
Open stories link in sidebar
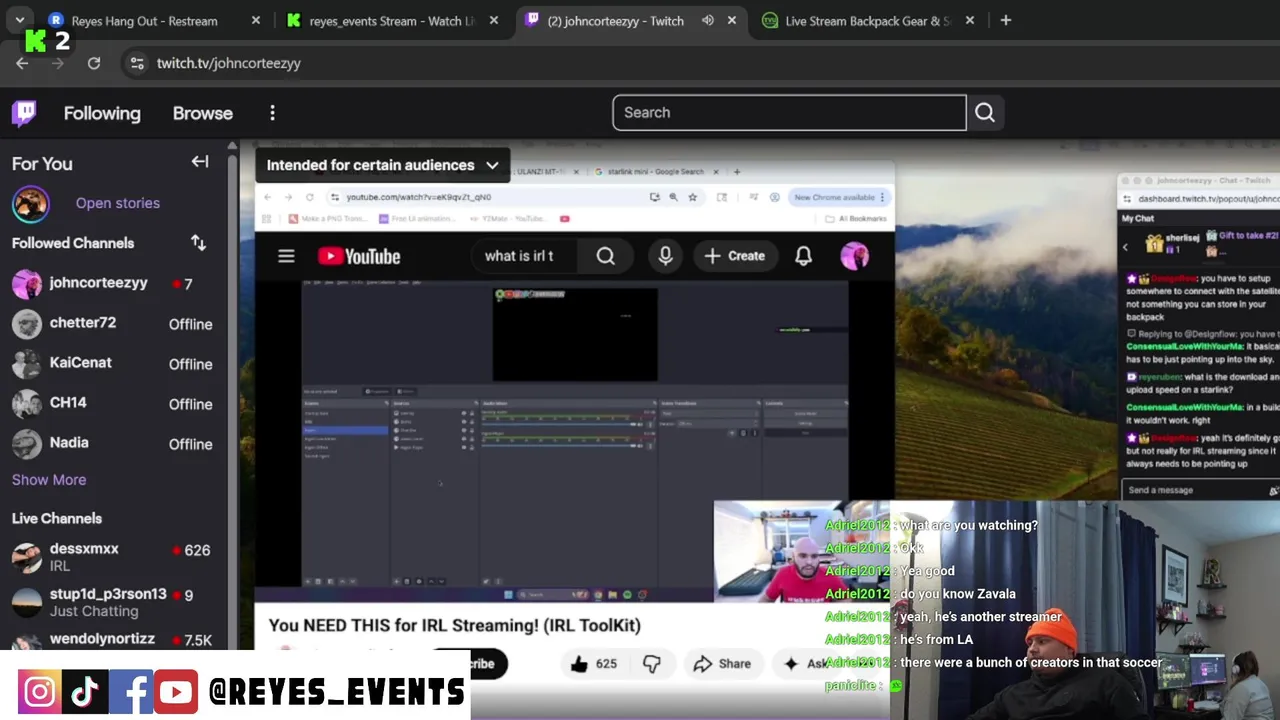(x=117, y=203)
